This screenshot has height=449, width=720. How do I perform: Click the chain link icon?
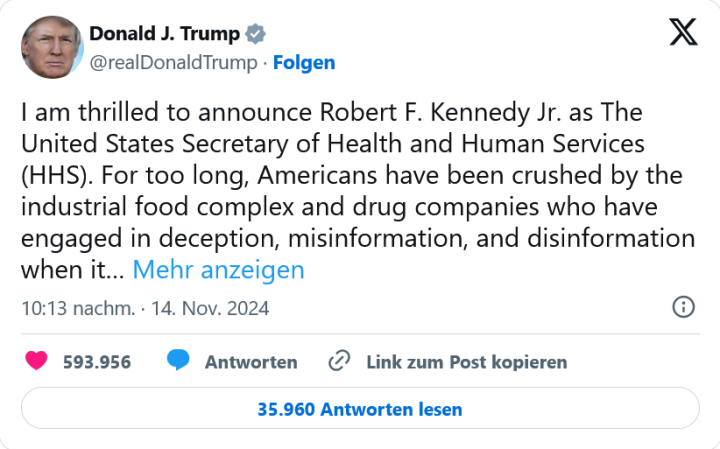click(340, 361)
